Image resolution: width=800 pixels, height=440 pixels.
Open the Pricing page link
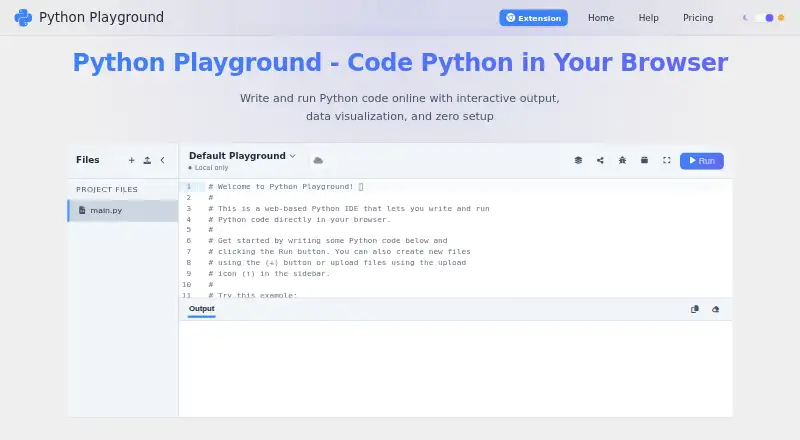[698, 18]
